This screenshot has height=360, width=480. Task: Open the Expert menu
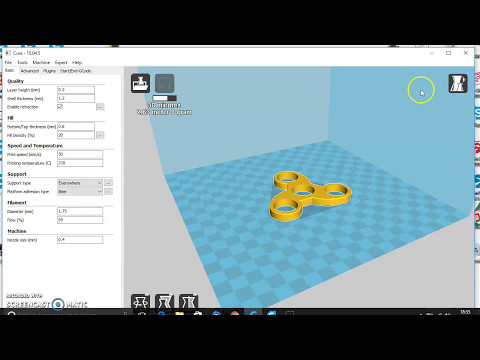pos(61,62)
